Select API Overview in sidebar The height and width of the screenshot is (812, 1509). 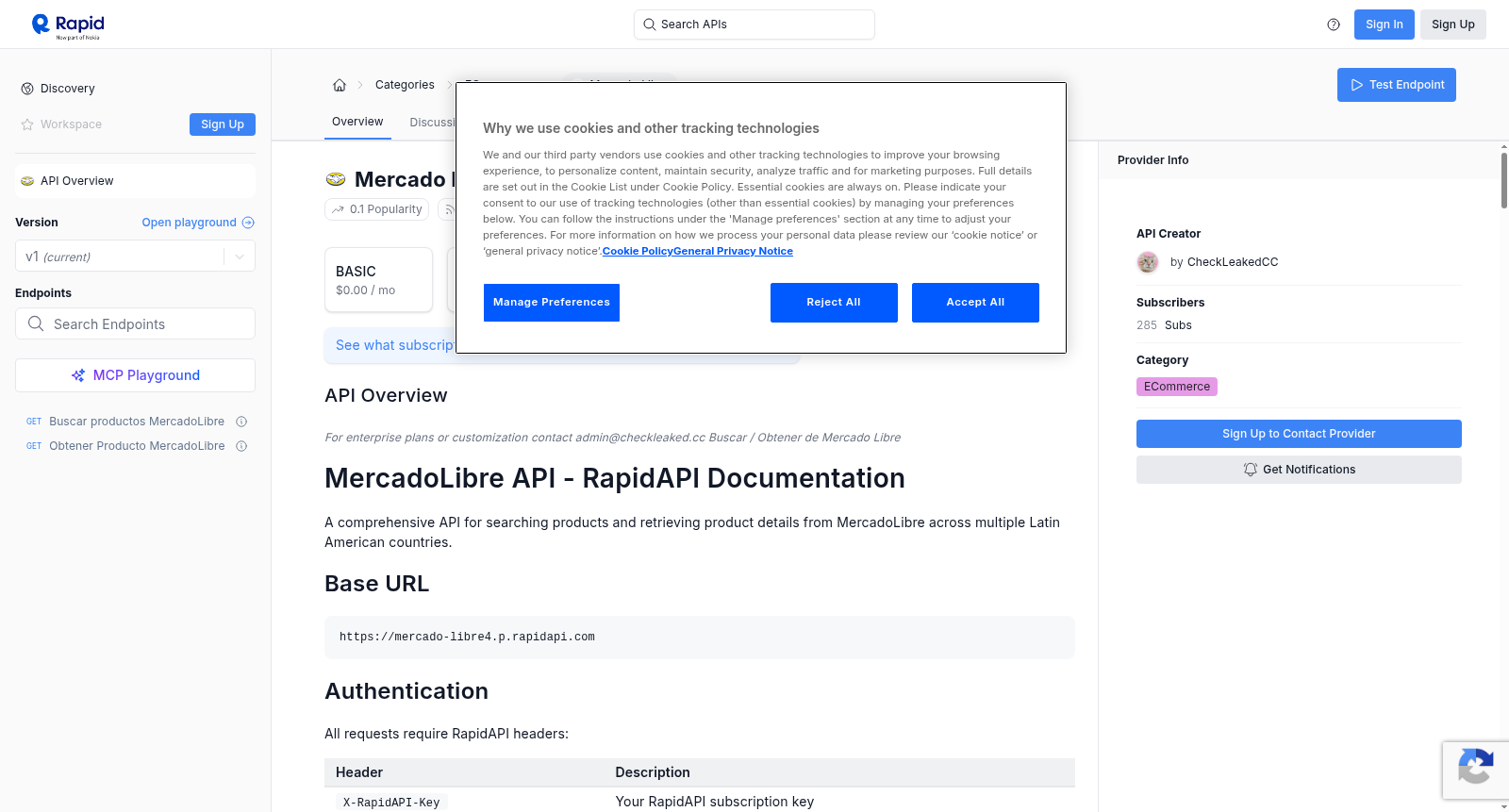click(x=135, y=181)
